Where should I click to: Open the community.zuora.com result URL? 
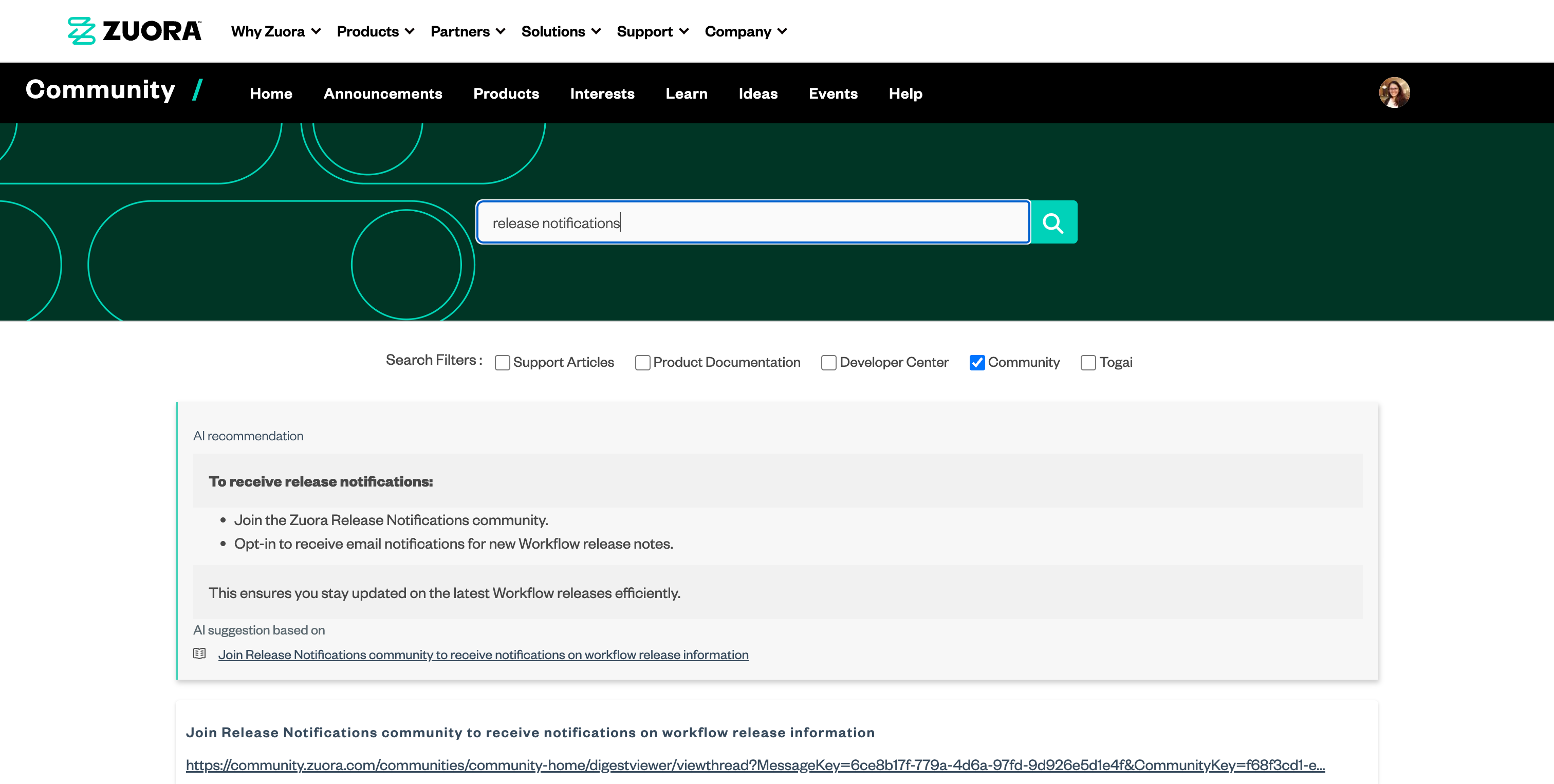(x=755, y=764)
